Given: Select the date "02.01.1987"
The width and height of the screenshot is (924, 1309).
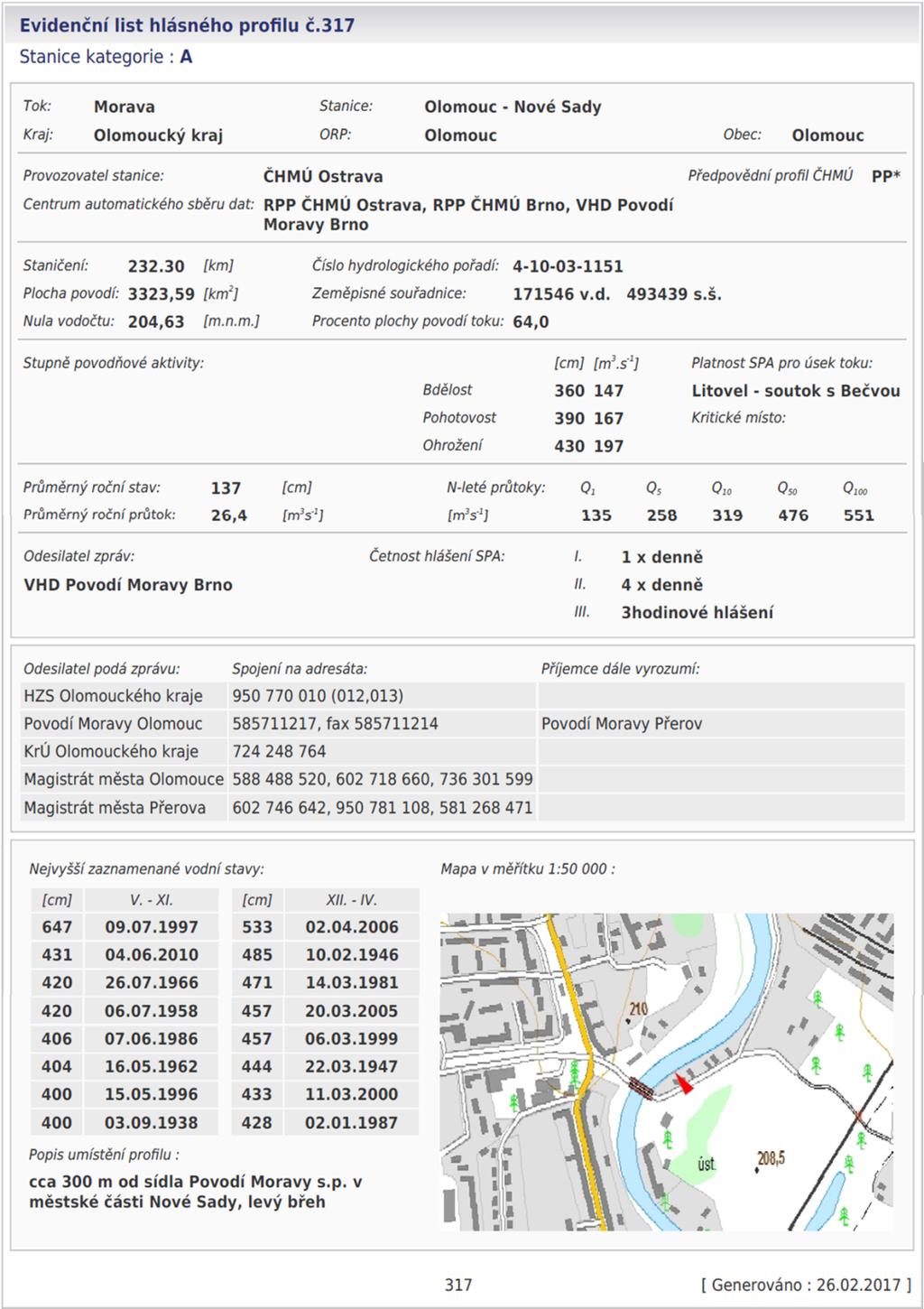Looking at the screenshot, I should [x=352, y=1123].
